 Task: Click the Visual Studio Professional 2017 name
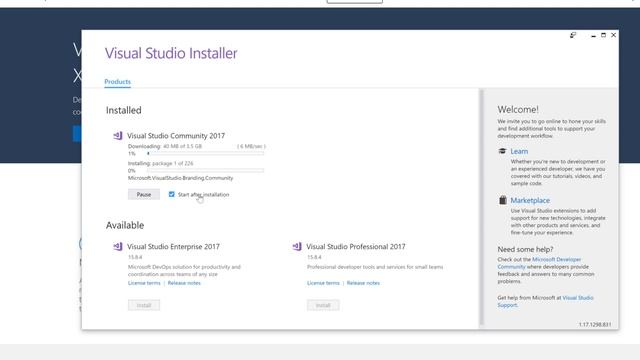[356, 247]
